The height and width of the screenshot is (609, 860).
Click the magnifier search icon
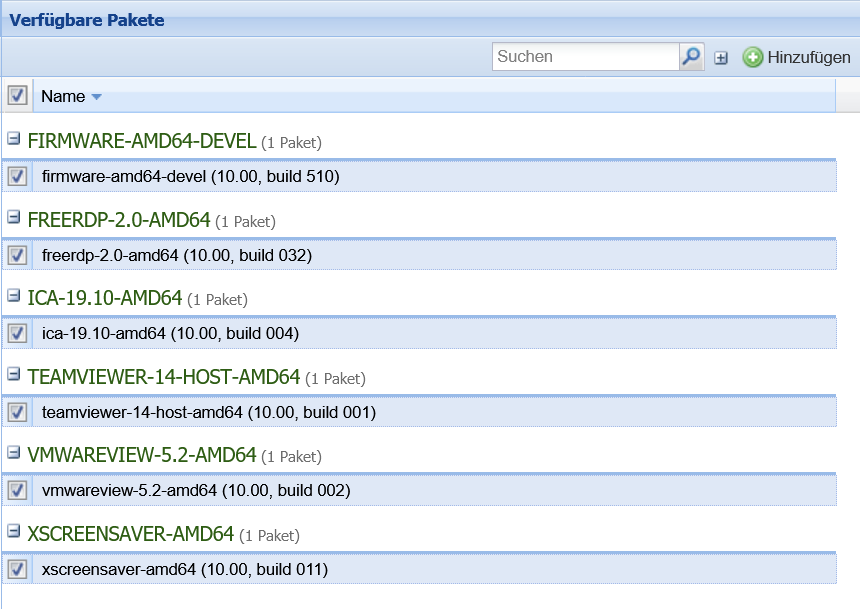[691, 57]
